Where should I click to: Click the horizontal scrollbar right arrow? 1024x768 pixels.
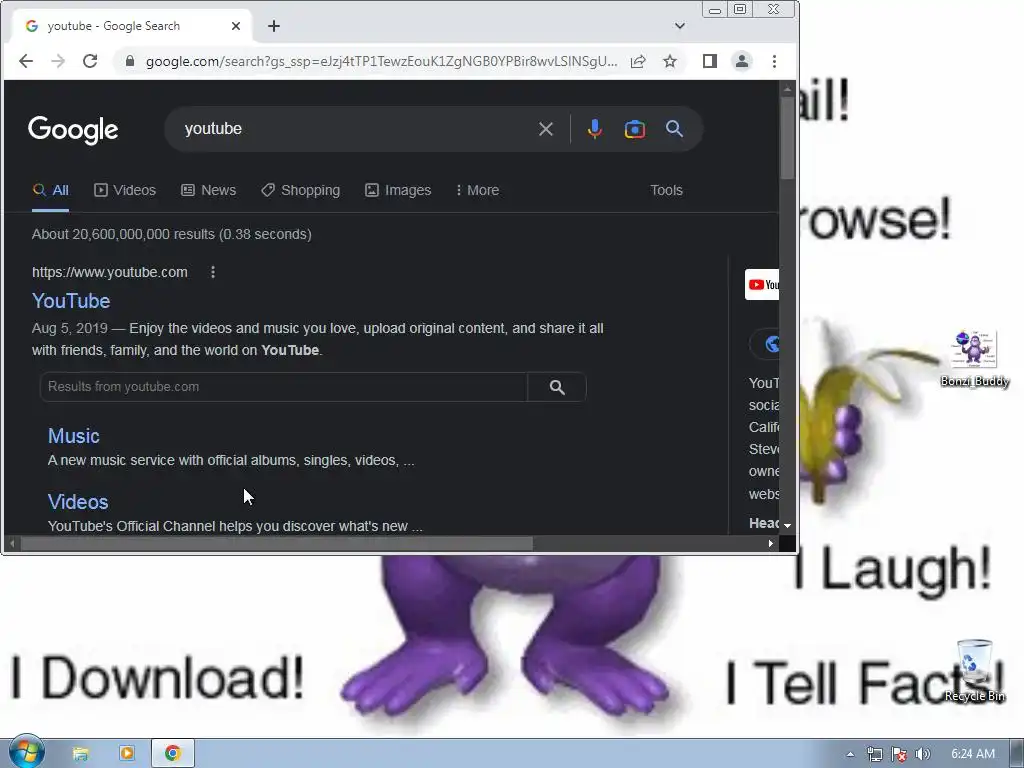[x=771, y=543]
